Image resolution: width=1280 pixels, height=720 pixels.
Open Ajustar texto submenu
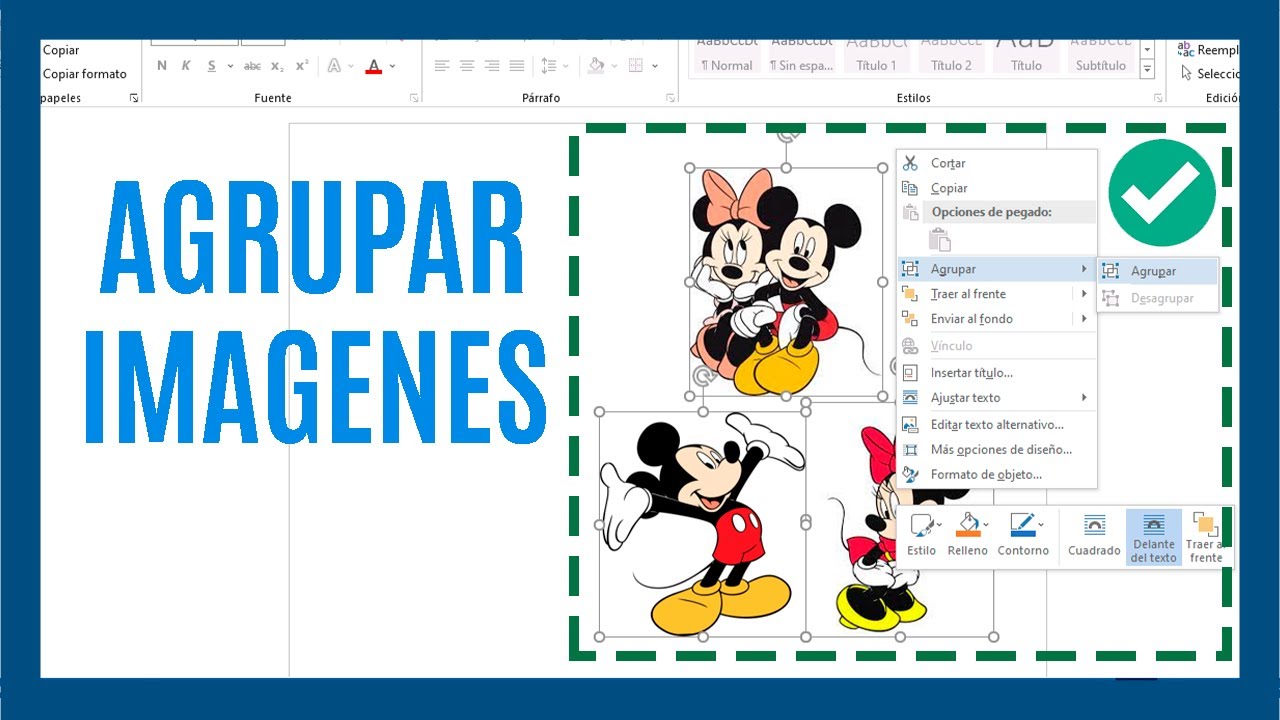point(997,398)
